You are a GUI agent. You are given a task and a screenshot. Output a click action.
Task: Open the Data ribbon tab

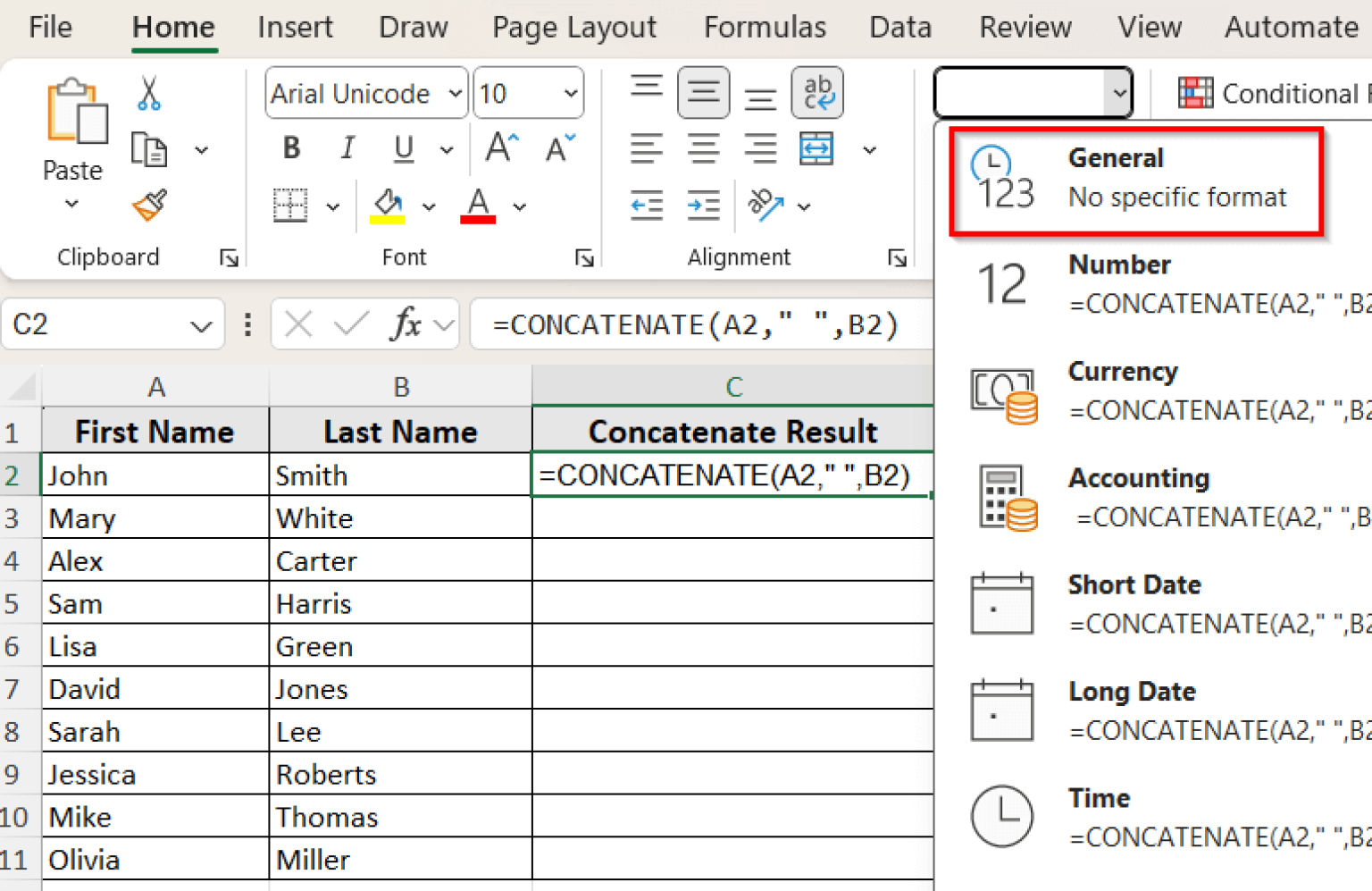tap(899, 27)
